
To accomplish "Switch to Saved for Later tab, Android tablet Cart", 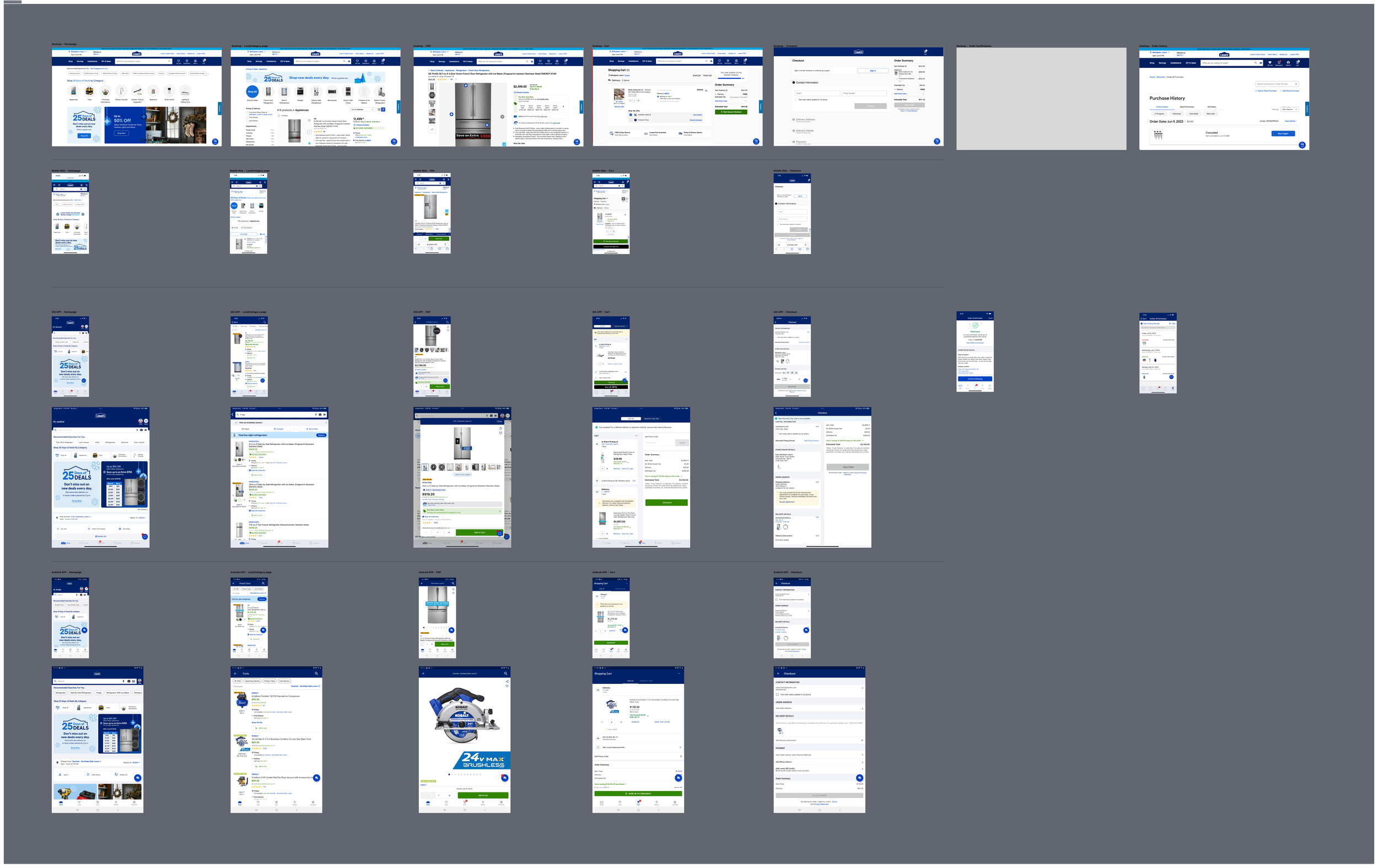I will pos(646,681).
